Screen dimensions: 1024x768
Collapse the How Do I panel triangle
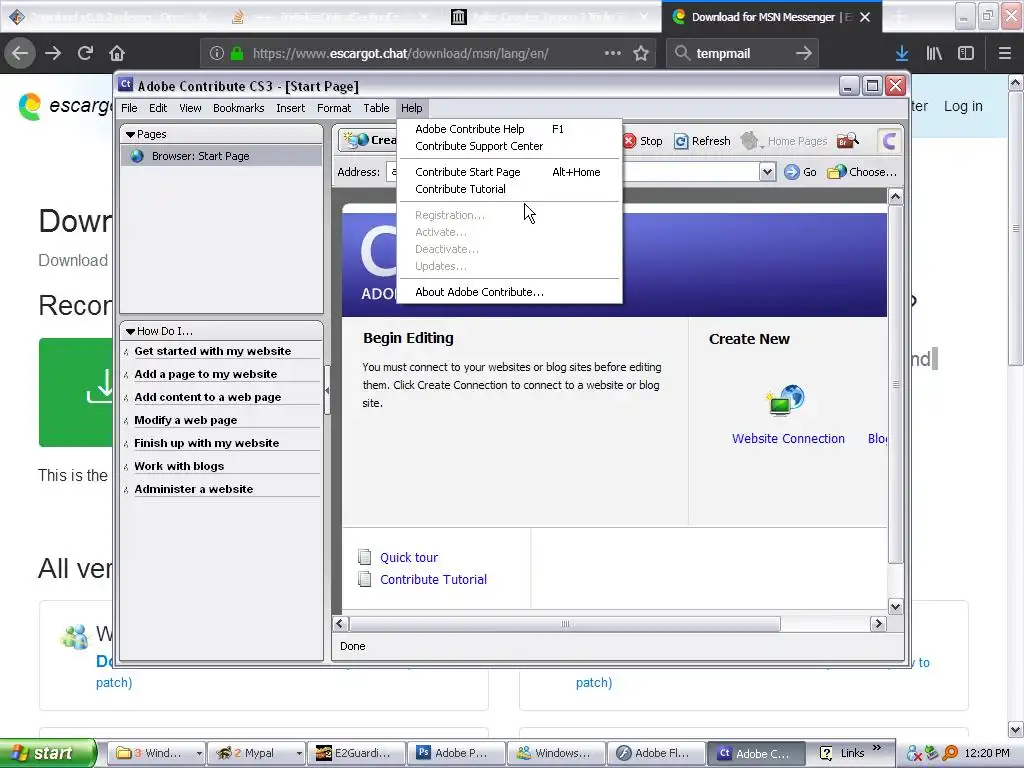point(130,331)
